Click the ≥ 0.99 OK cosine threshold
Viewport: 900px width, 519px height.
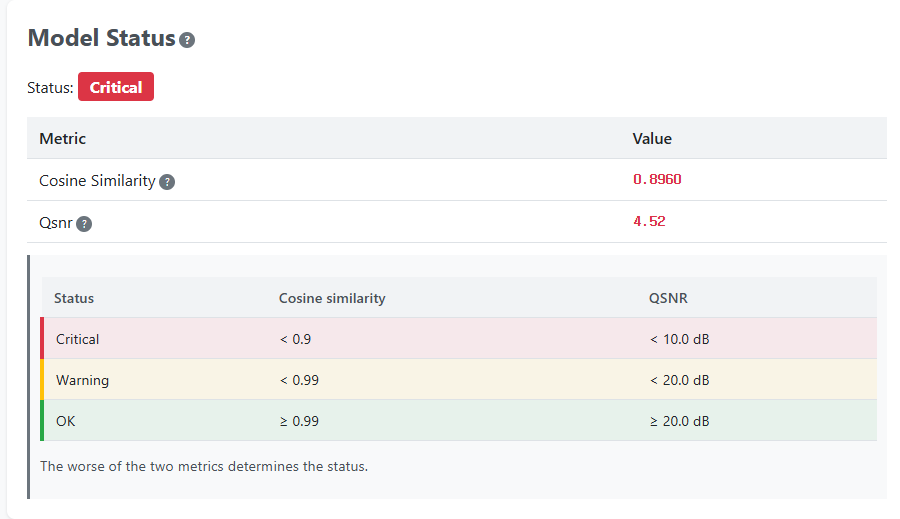pos(299,421)
